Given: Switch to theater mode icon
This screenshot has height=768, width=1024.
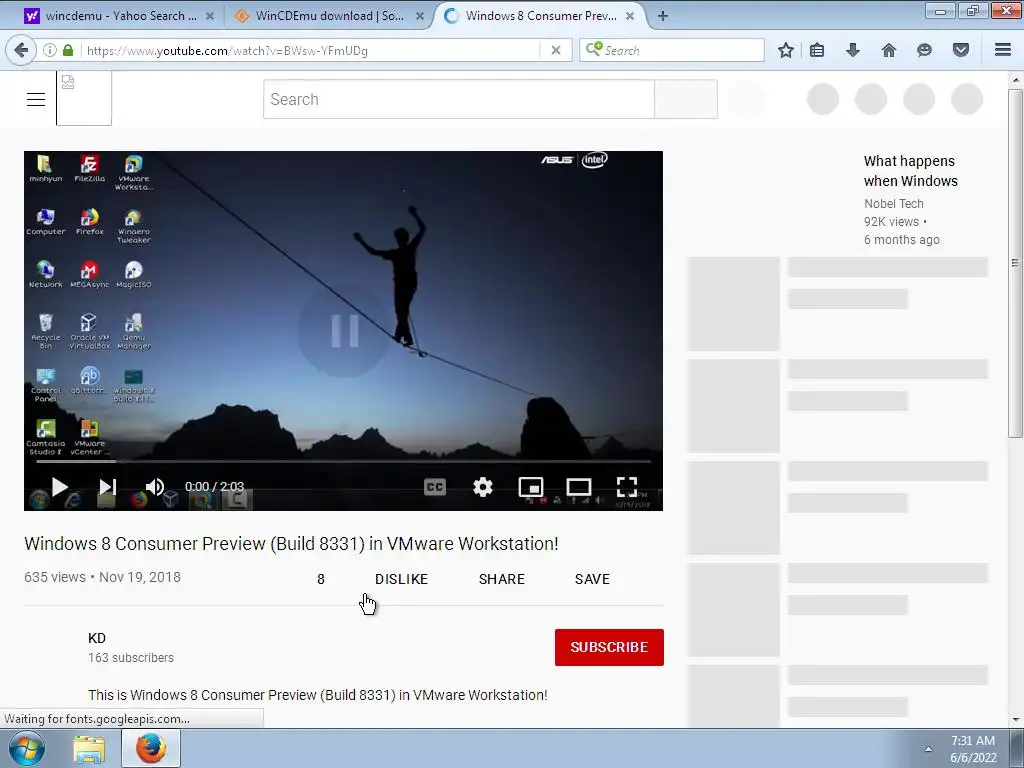Looking at the screenshot, I should click(579, 487).
